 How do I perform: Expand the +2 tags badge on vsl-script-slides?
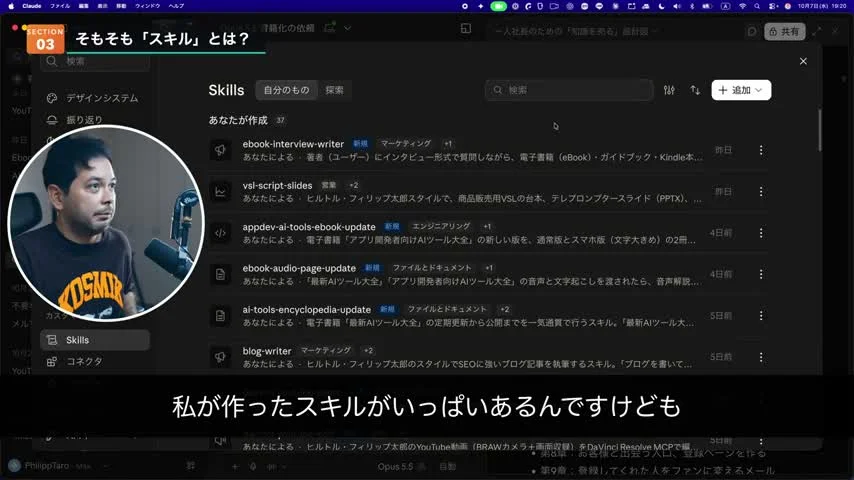tap(353, 185)
